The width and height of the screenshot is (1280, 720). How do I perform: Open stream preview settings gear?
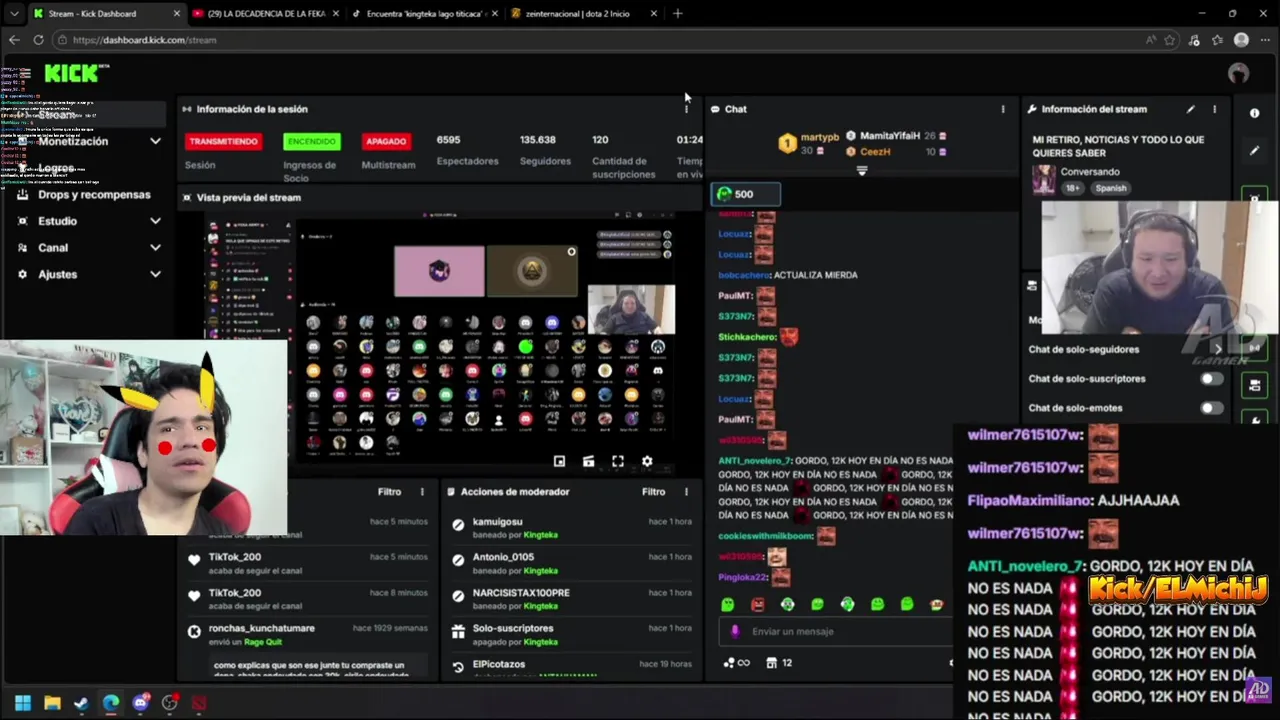click(x=647, y=461)
